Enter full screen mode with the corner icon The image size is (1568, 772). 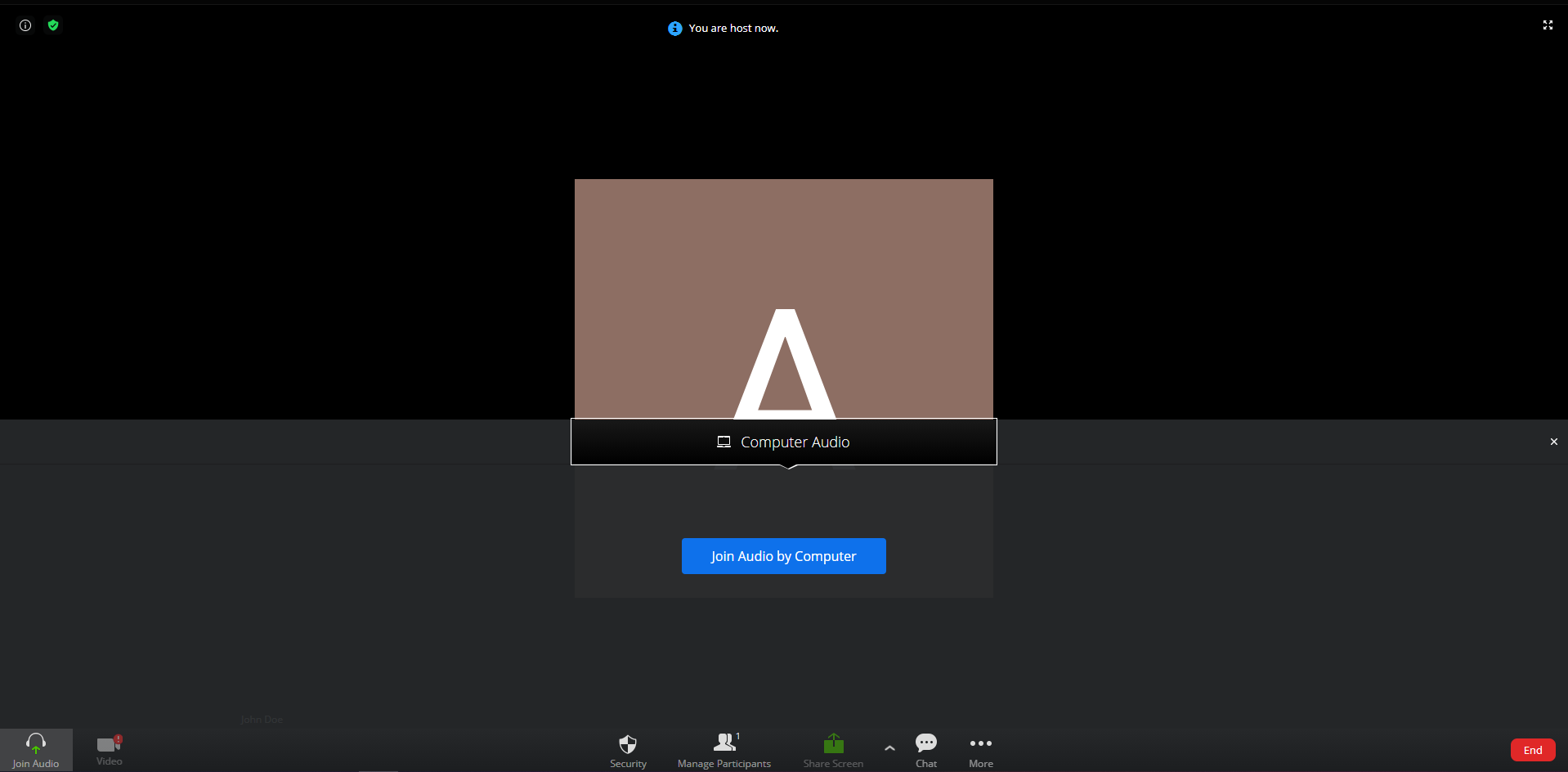[x=1548, y=25]
